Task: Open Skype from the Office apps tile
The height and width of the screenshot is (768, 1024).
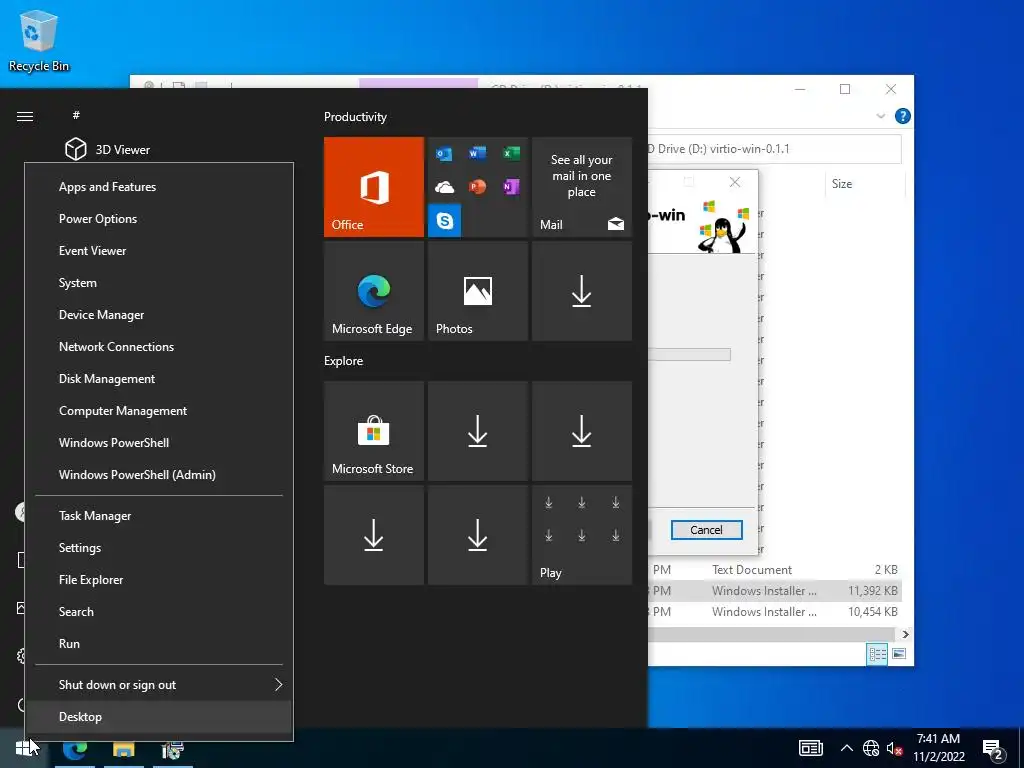Action: coord(445,221)
